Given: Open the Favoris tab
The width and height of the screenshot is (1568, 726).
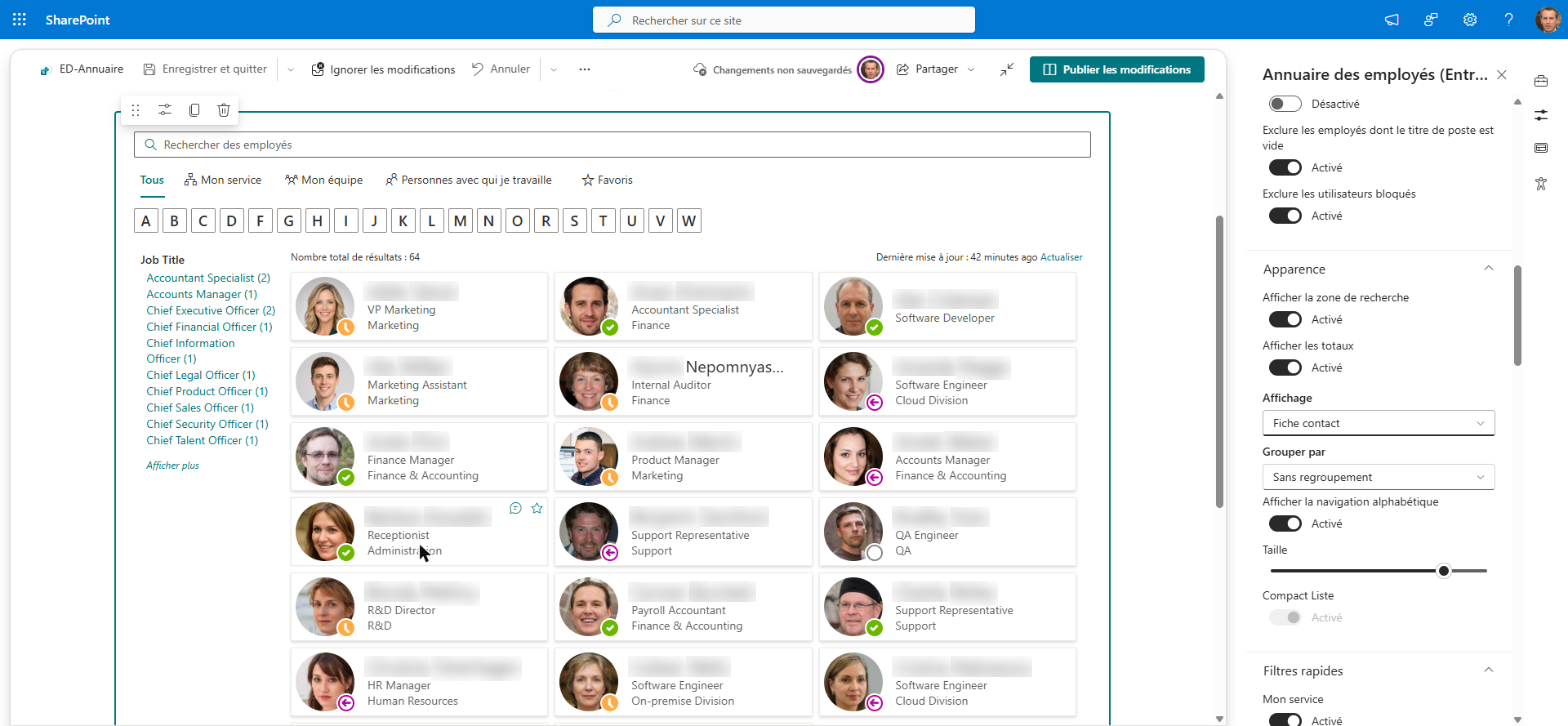Looking at the screenshot, I should click(x=607, y=180).
